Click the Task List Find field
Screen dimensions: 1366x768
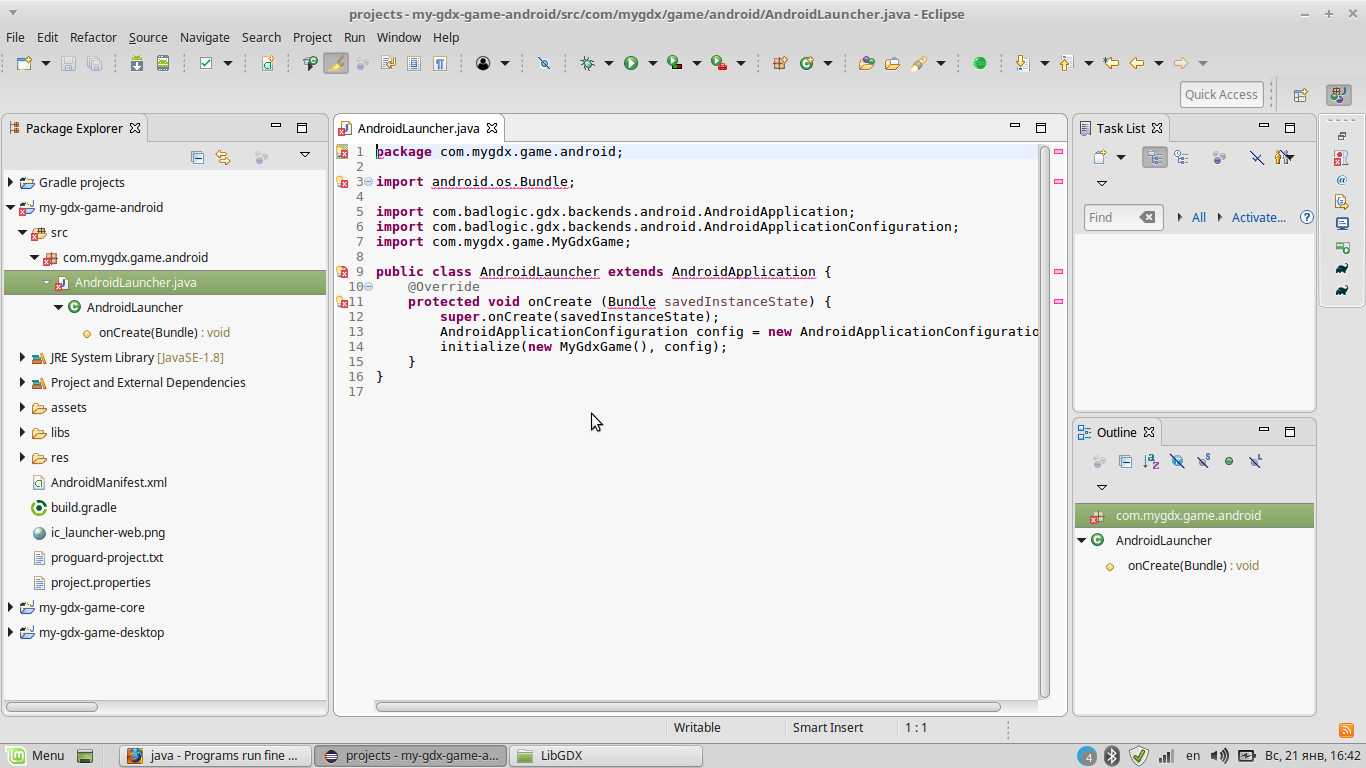click(x=1123, y=217)
